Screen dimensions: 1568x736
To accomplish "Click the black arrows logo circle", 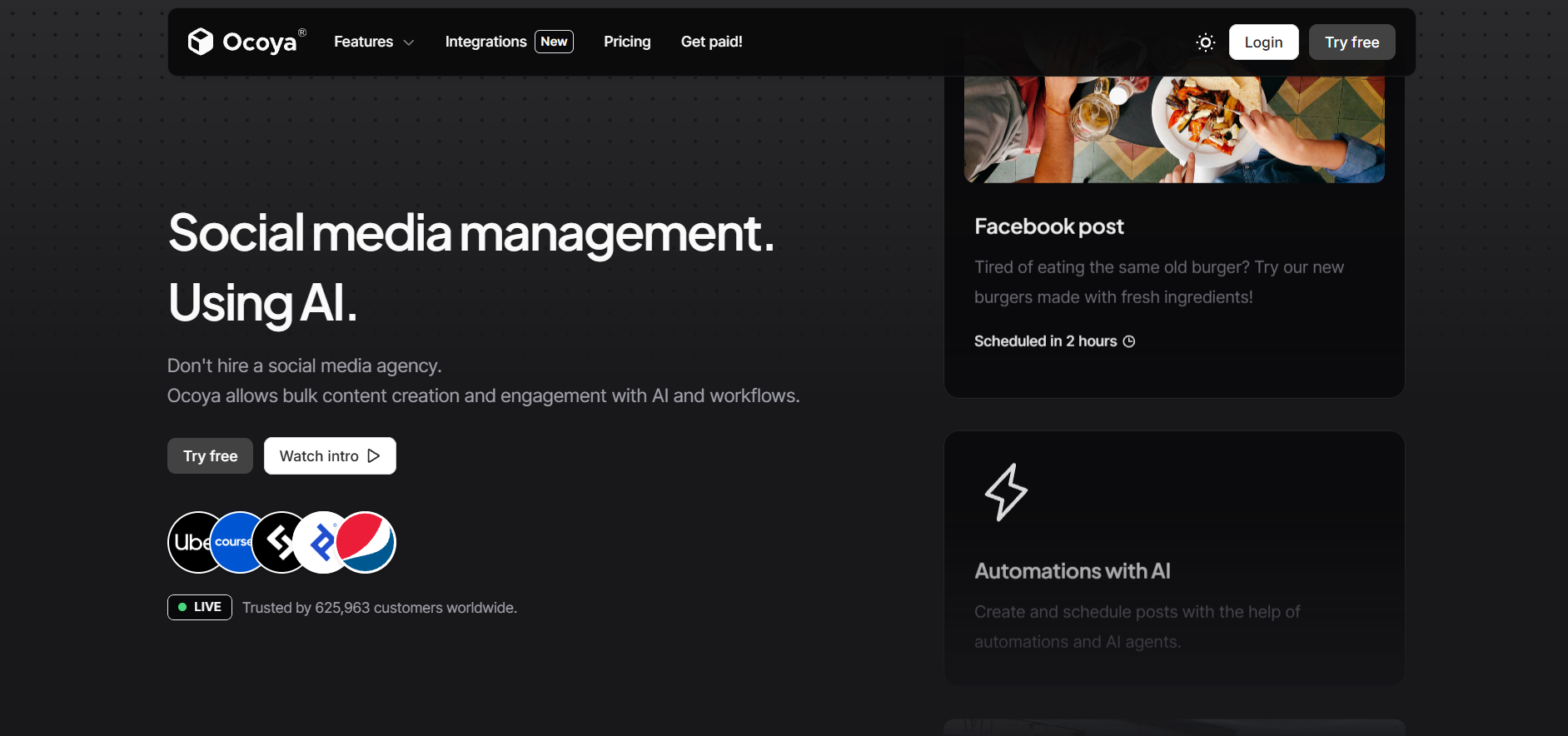I will click(275, 542).
